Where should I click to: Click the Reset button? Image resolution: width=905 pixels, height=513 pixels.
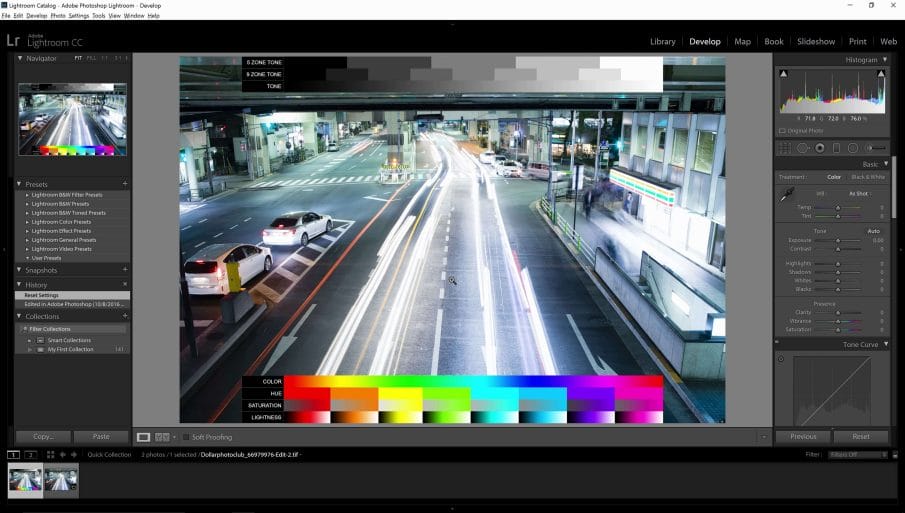pos(860,437)
